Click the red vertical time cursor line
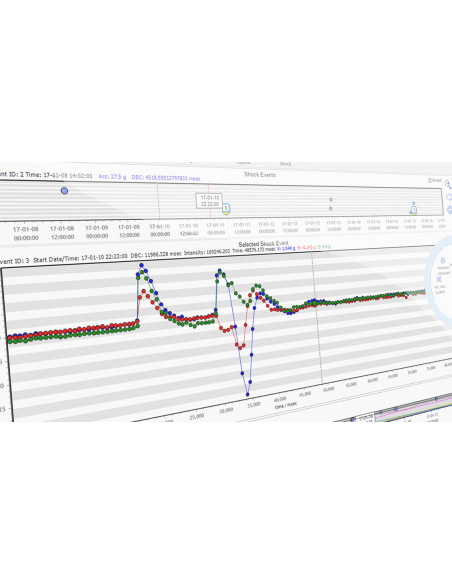The height and width of the screenshot is (584, 452). (209, 201)
